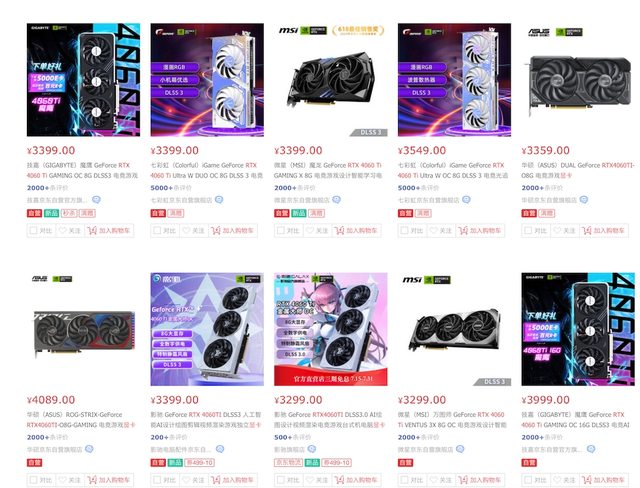Screen dimensions: 640x488
Task: Open the ASUS ROG-STRIX RTX4060TI title link
Action: pos(81,420)
